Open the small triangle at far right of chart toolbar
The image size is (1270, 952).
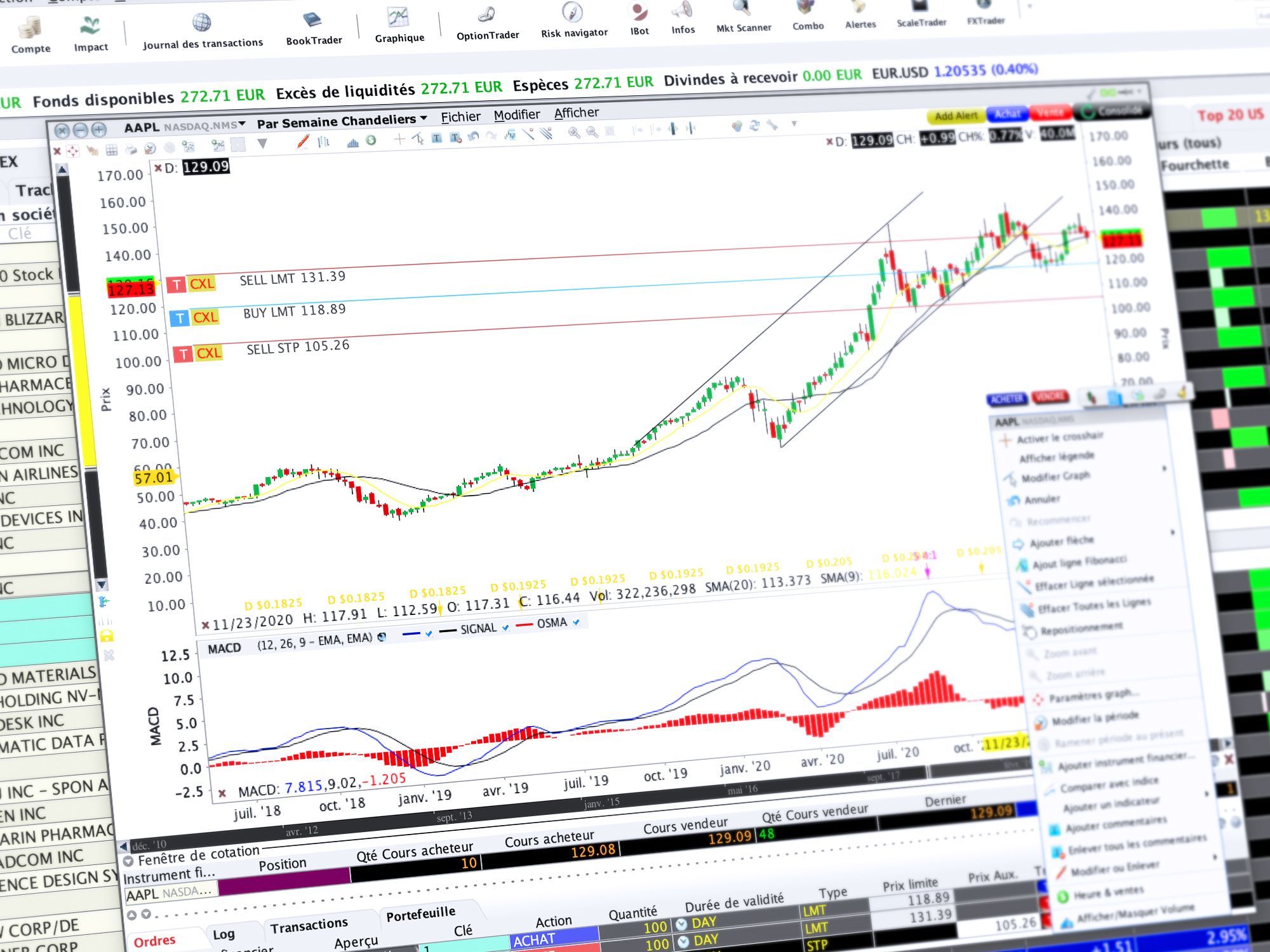tap(794, 124)
